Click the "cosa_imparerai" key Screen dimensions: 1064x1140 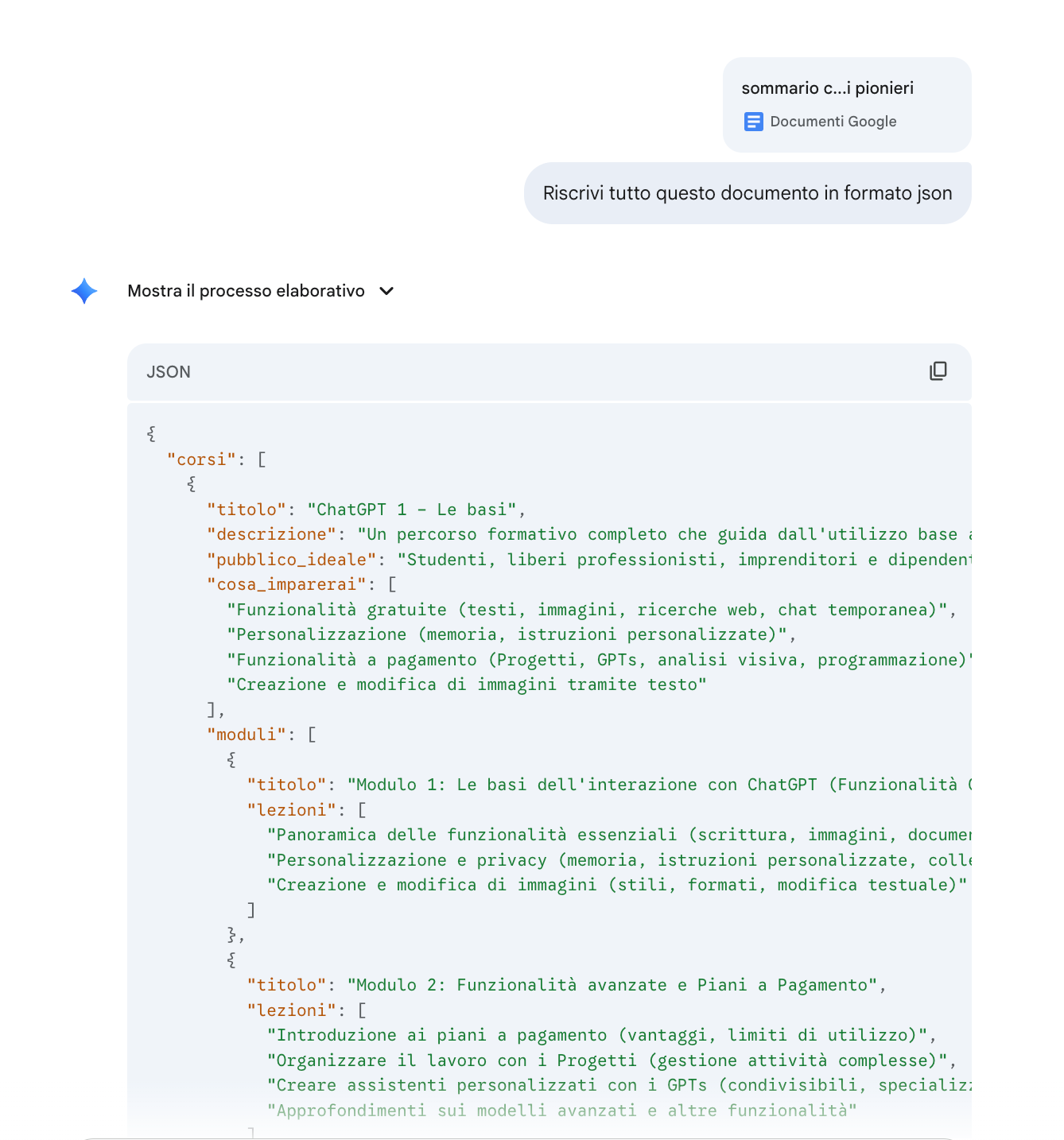(286, 584)
